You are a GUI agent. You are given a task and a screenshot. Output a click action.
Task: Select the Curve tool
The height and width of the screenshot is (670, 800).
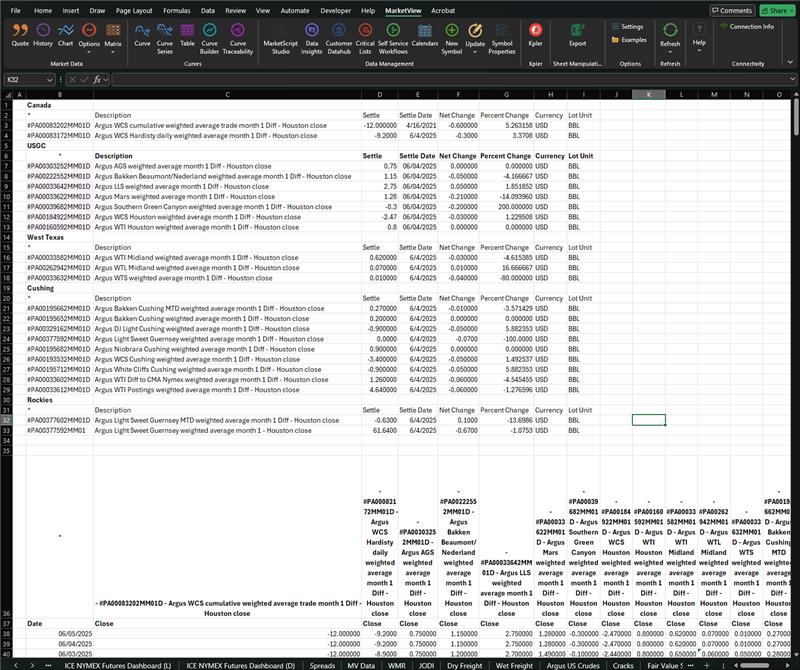(142, 35)
